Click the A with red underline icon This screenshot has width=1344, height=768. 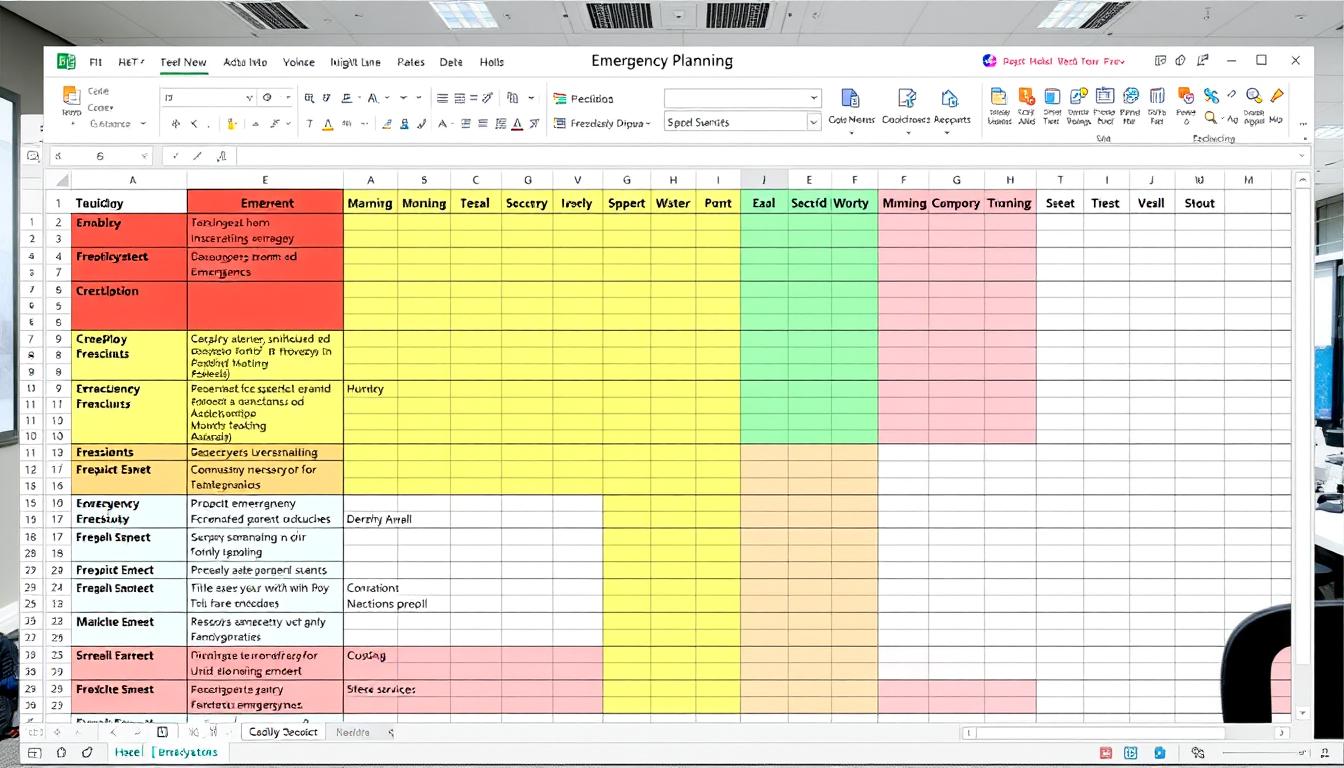tap(517, 124)
